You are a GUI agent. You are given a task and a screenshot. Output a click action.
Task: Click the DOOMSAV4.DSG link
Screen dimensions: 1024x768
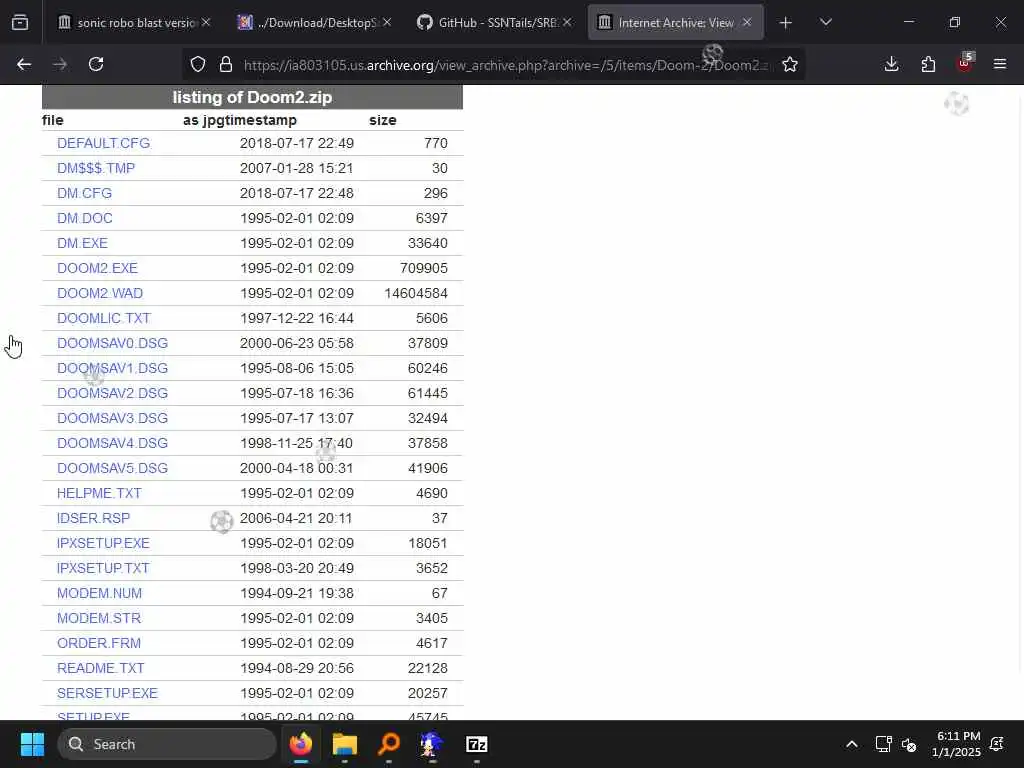pos(112,443)
